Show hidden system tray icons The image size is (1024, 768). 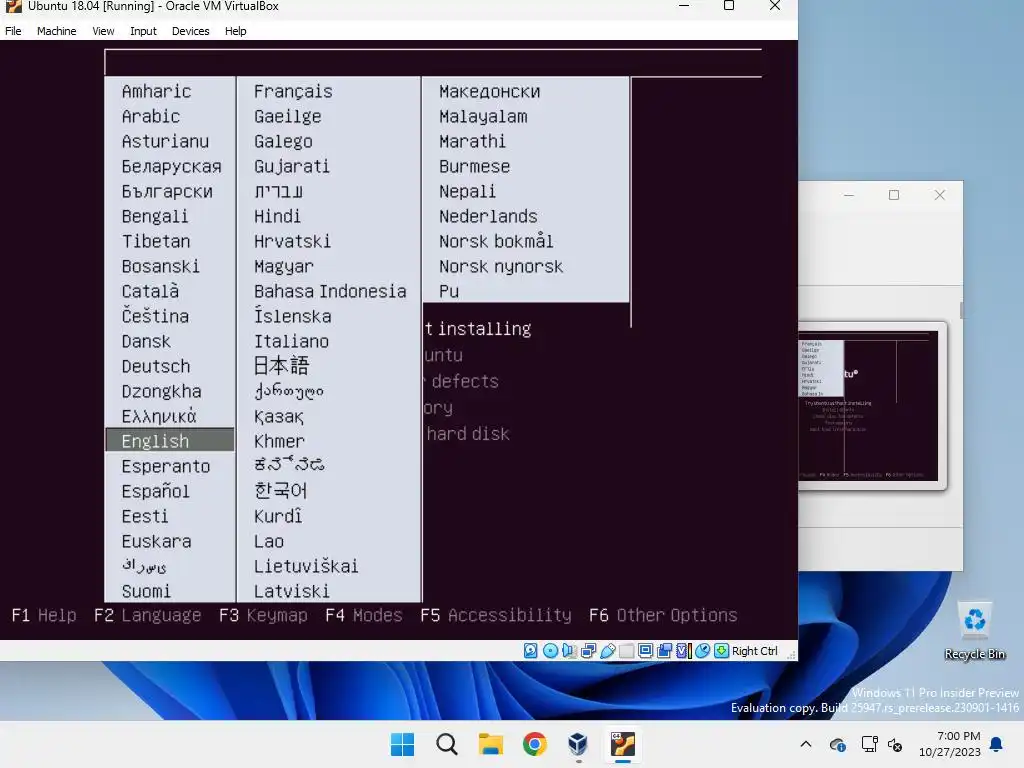(806, 744)
